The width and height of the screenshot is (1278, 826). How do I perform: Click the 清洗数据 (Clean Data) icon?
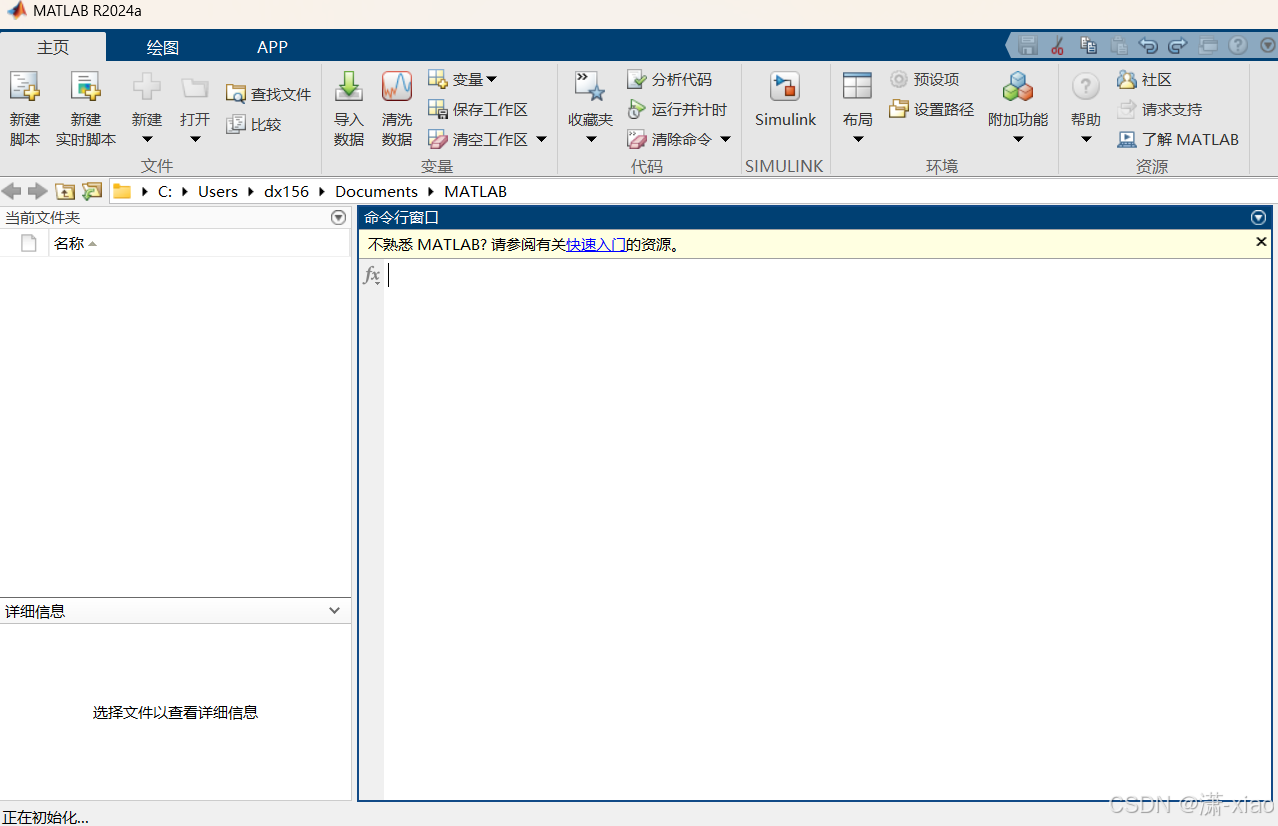tap(397, 87)
